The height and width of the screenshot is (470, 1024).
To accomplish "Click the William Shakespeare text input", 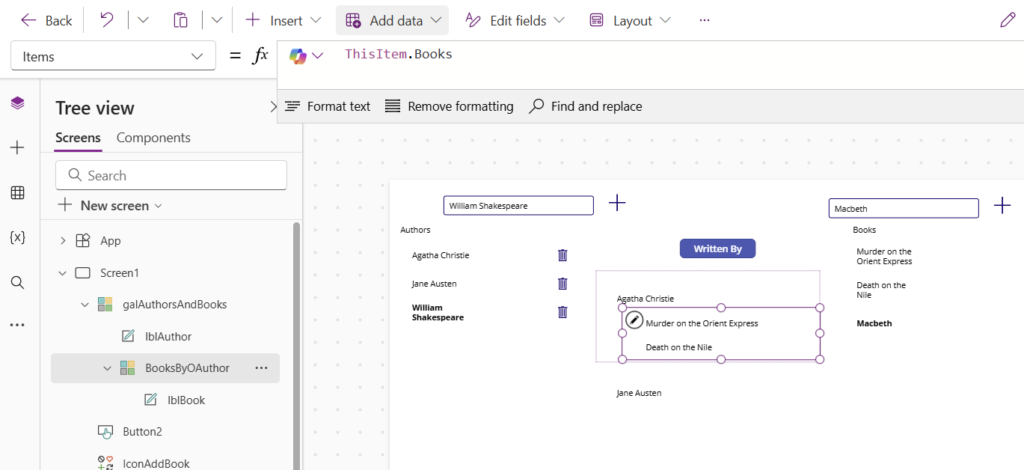I will click(519, 206).
